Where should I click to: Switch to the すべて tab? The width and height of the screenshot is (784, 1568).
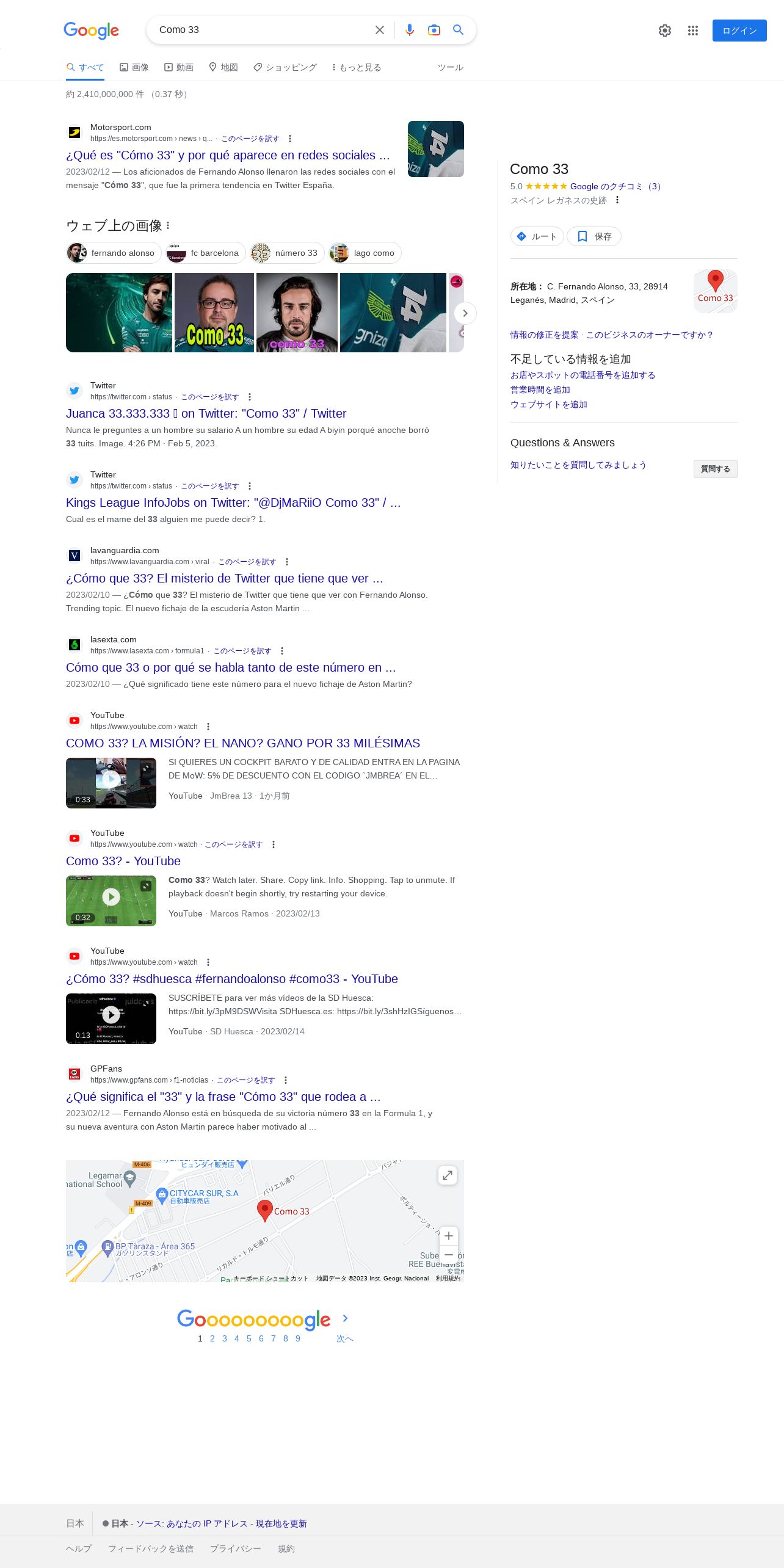click(85, 67)
